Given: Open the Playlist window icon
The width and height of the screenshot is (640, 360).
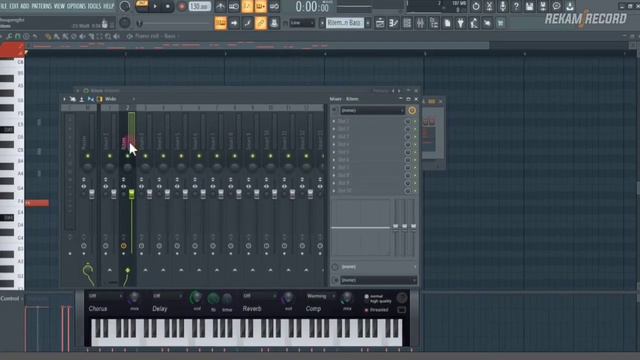Looking at the screenshot, I should (x=380, y=23).
